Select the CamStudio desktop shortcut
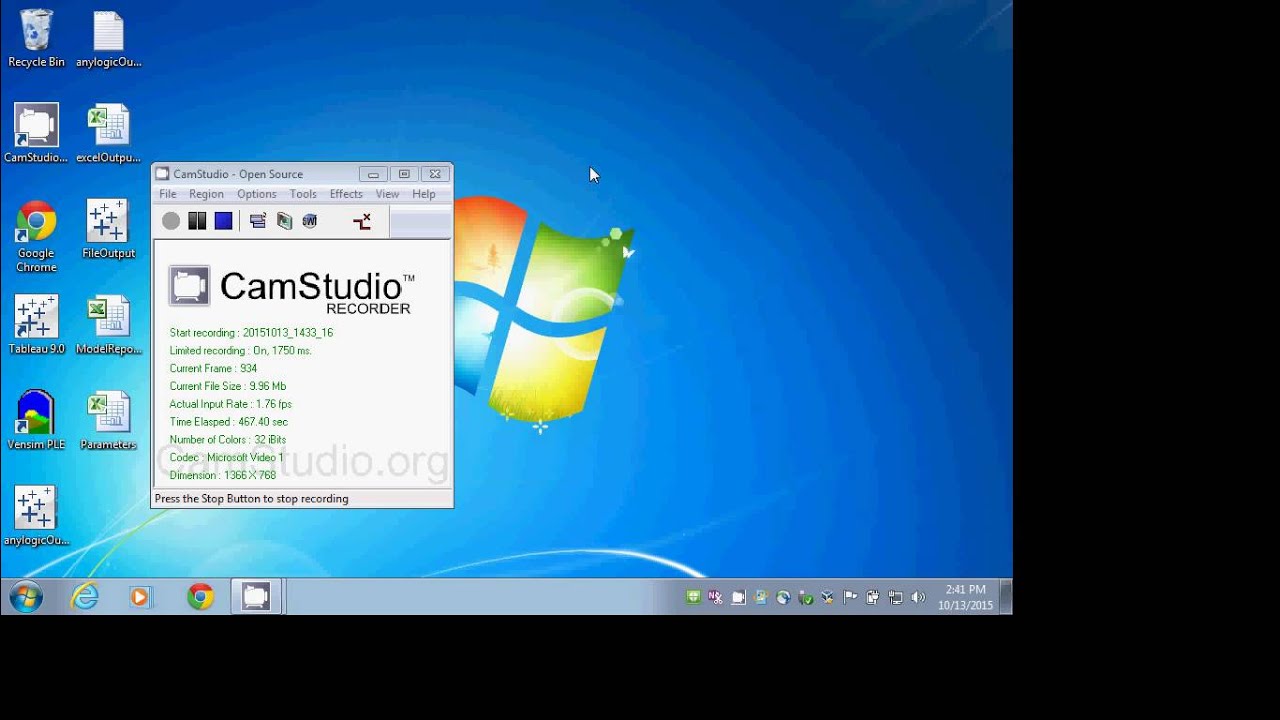 (x=36, y=134)
